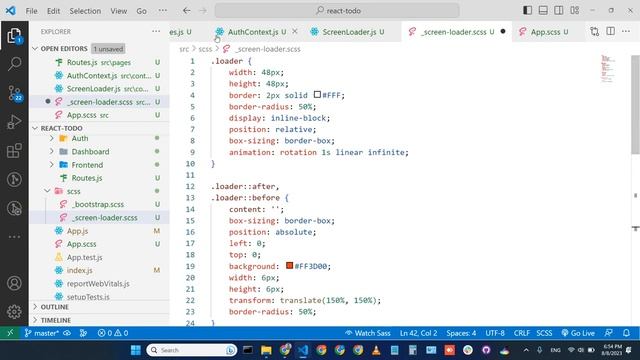Go back with the navigation arrow
The width and height of the screenshot is (640, 360).
tap(187, 11)
